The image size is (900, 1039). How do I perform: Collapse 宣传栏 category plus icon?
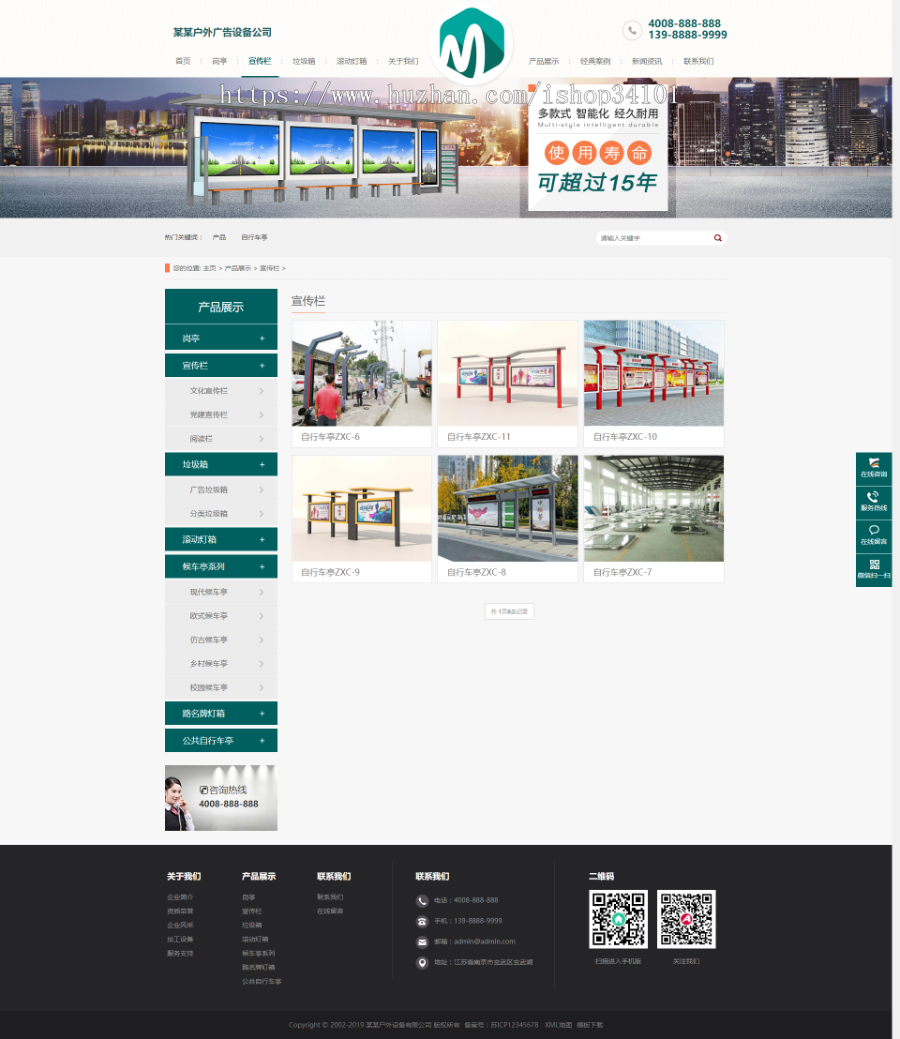tap(262, 366)
